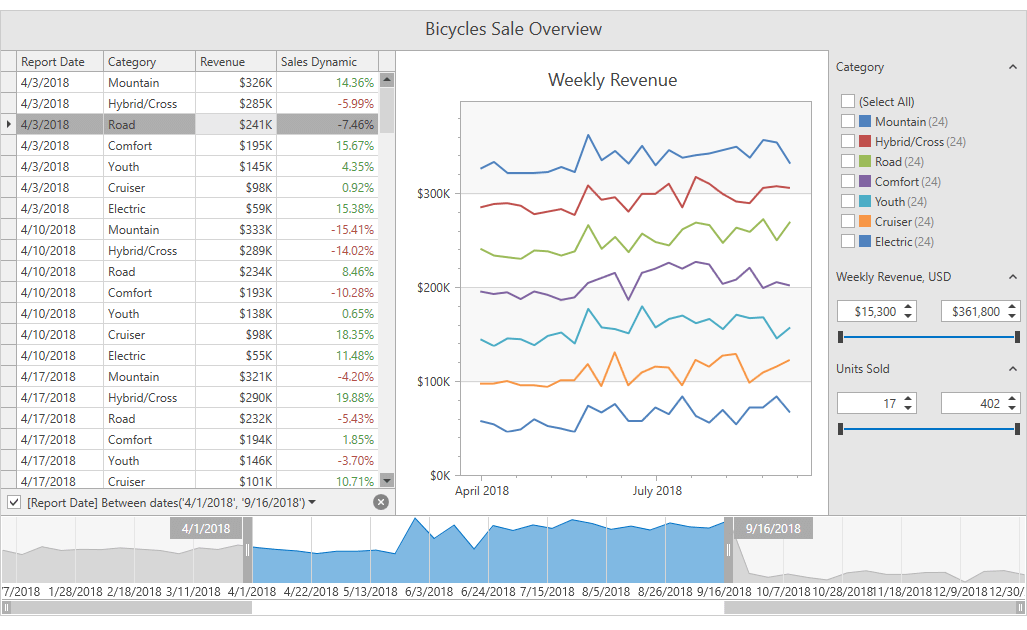Open the Report Date filter dropdown arrow
The image size is (1027, 630).
click(x=312, y=502)
